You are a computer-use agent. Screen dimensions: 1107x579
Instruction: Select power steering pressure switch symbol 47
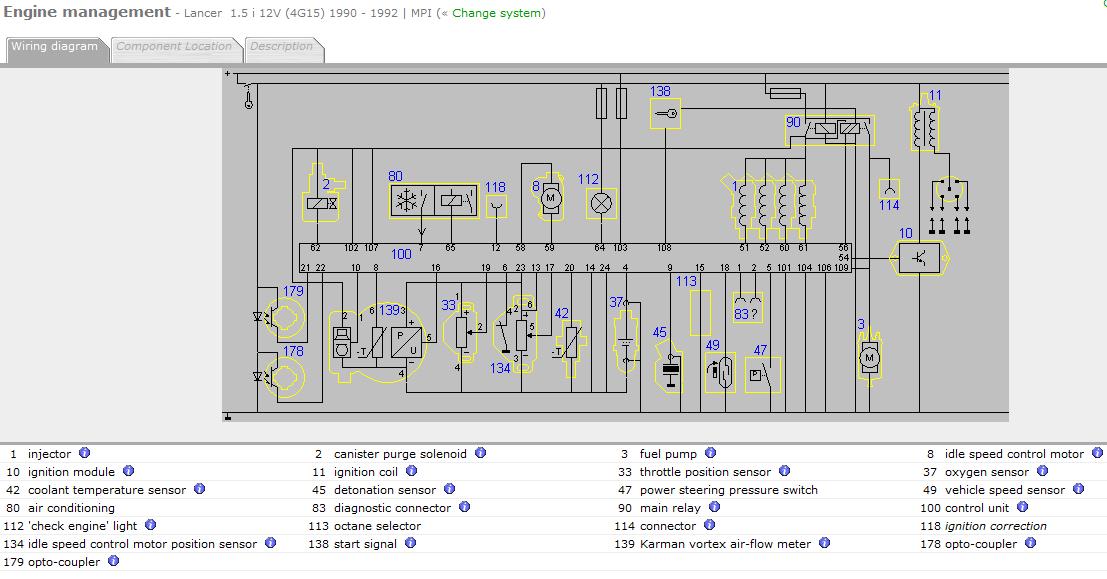point(762,374)
